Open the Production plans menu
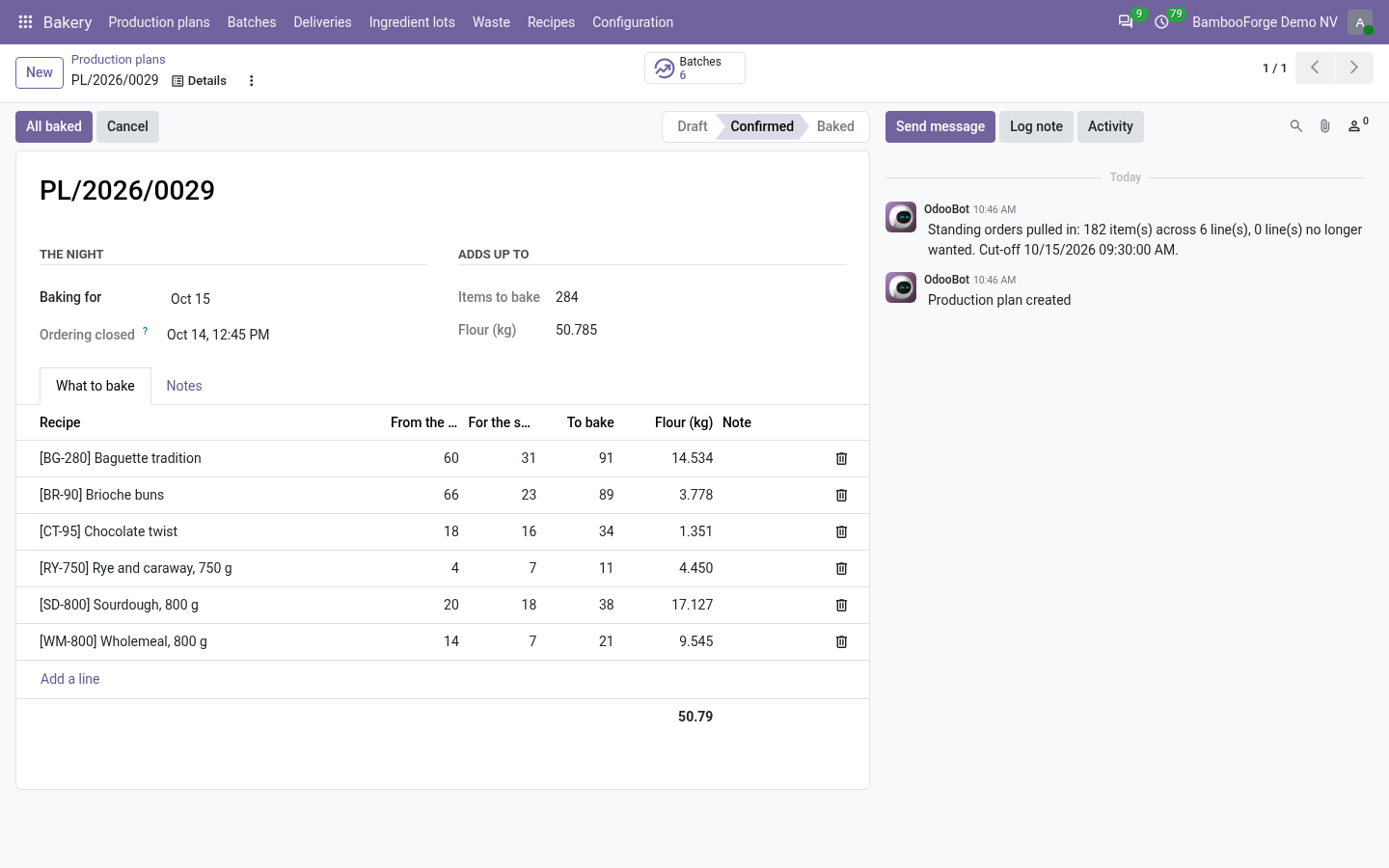 159,22
